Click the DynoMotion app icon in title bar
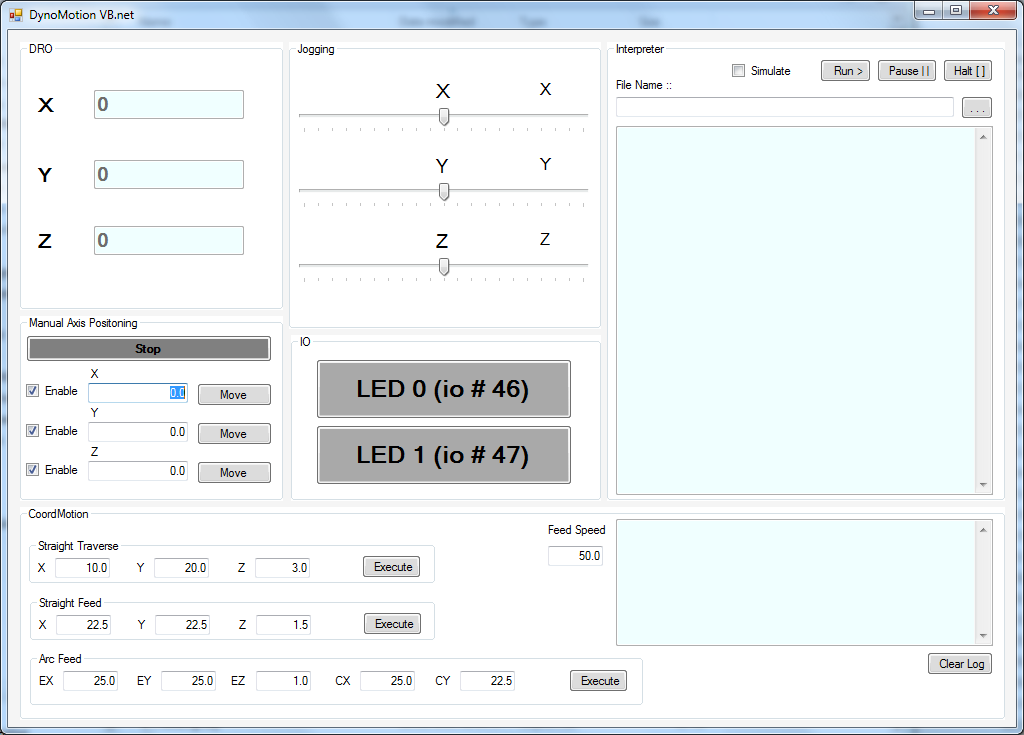This screenshot has height=735, width=1024. (x=15, y=14)
